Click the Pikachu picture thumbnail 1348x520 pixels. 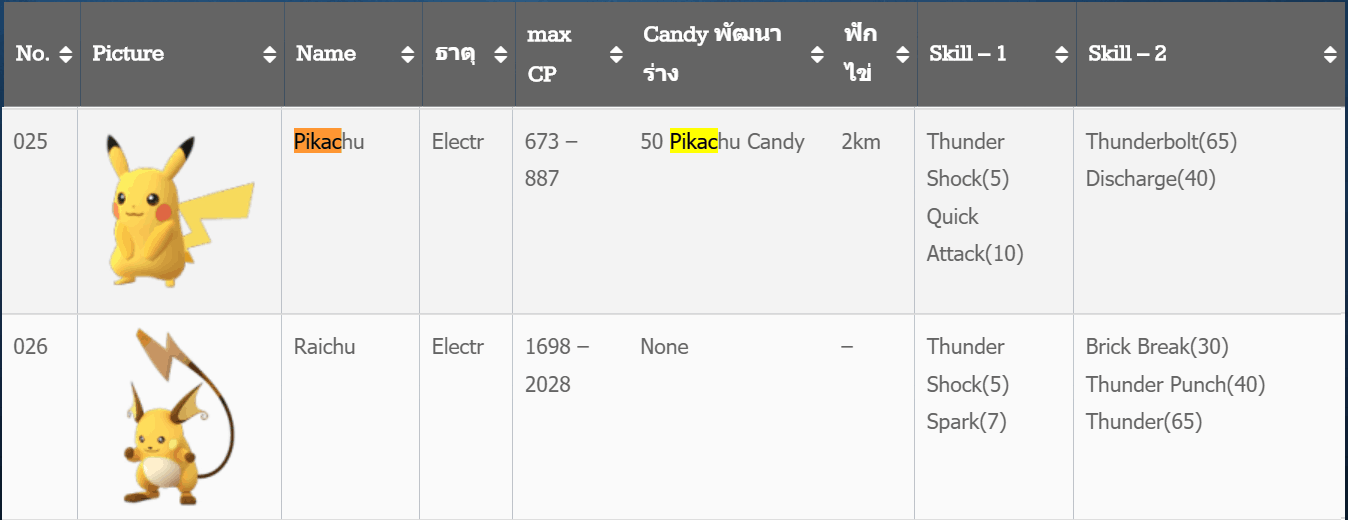pos(175,211)
